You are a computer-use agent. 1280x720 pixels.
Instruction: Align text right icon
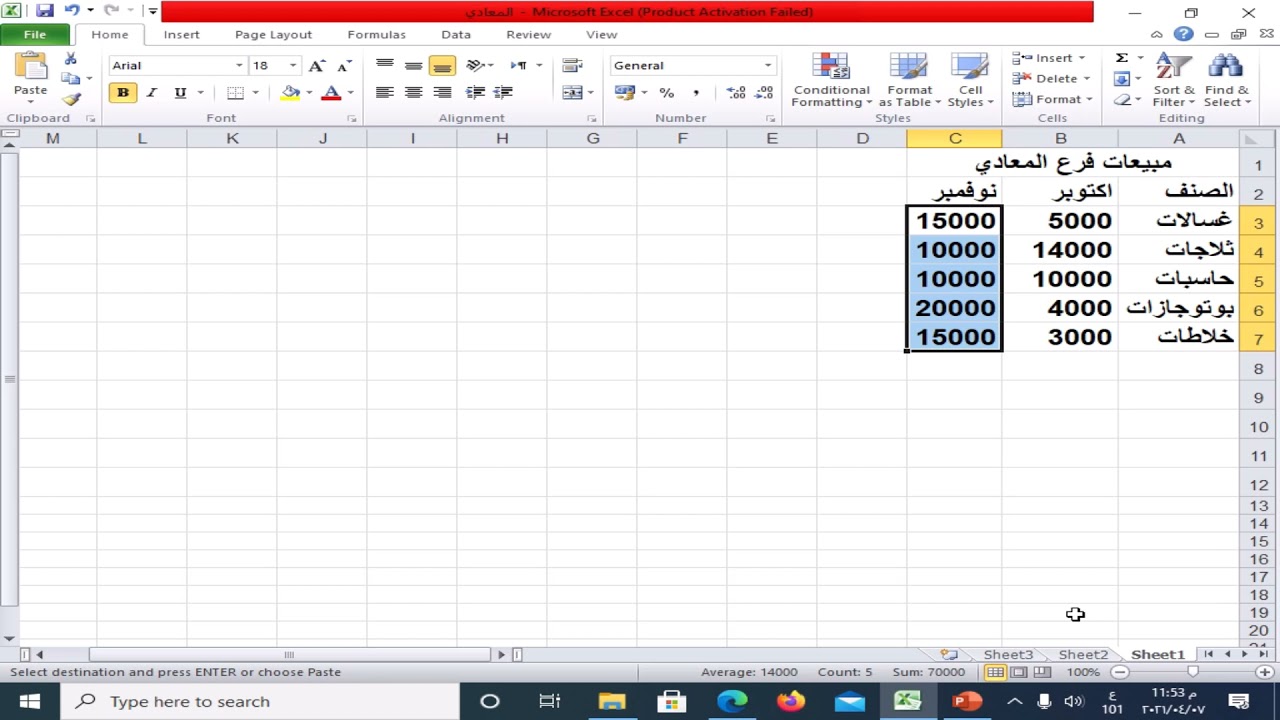(x=442, y=92)
